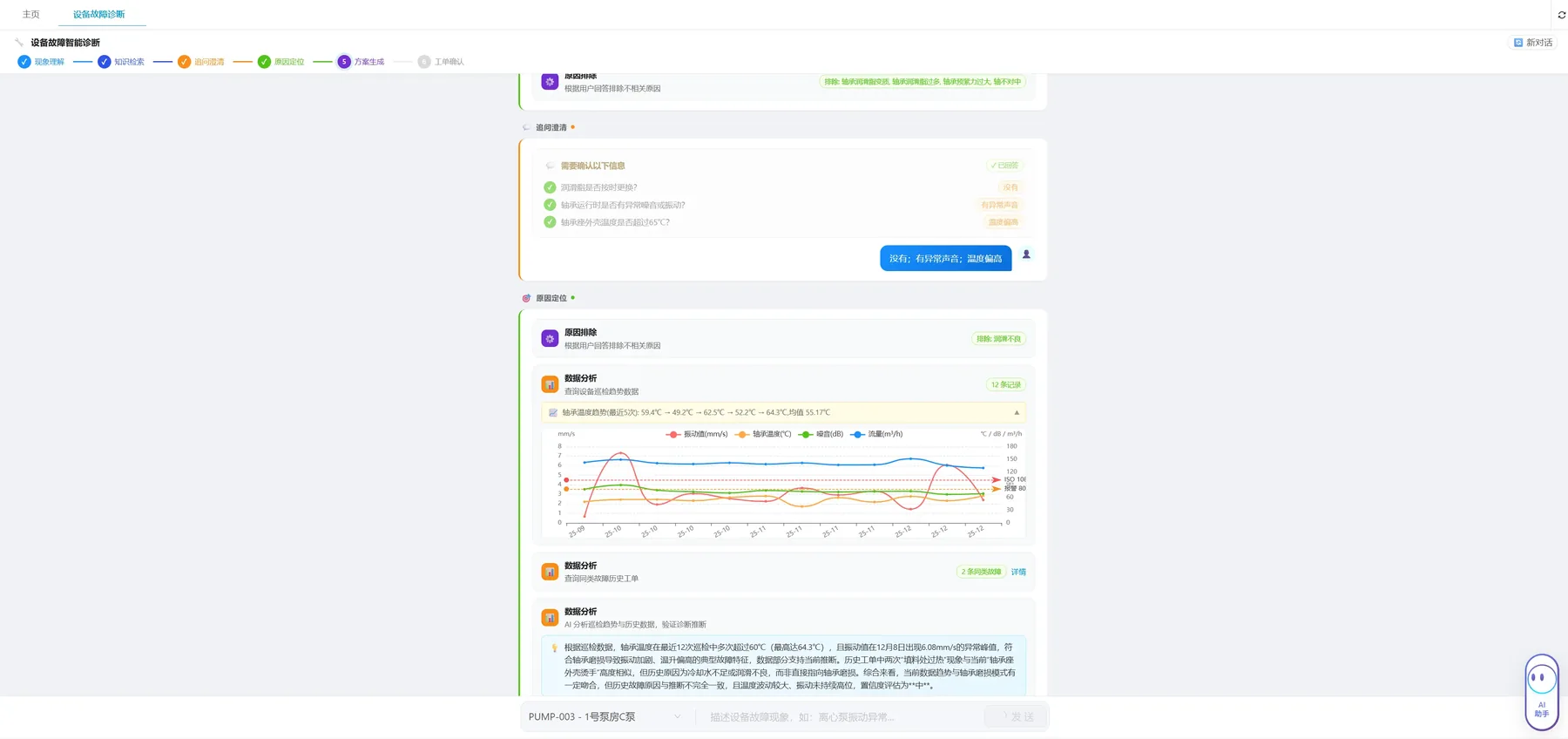Collapse the 轴承温度趋势 chart with the triangle
The width and height of the screenshot is (1568, 739).
[x=1017, y=412]
